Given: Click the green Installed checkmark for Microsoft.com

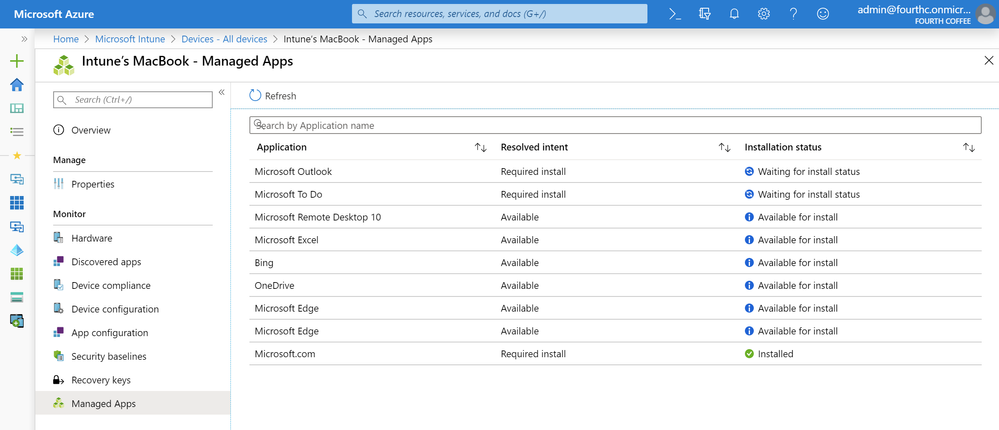Looking at the screenshot, I should (x=749, y=354).
